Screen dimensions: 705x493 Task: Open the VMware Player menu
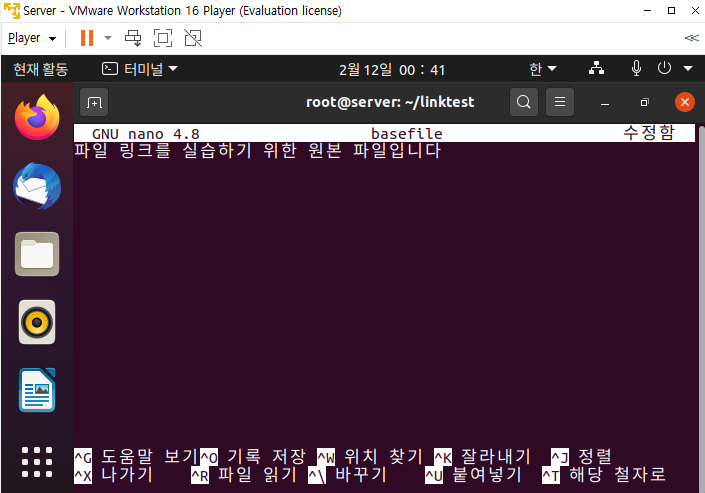31,38
